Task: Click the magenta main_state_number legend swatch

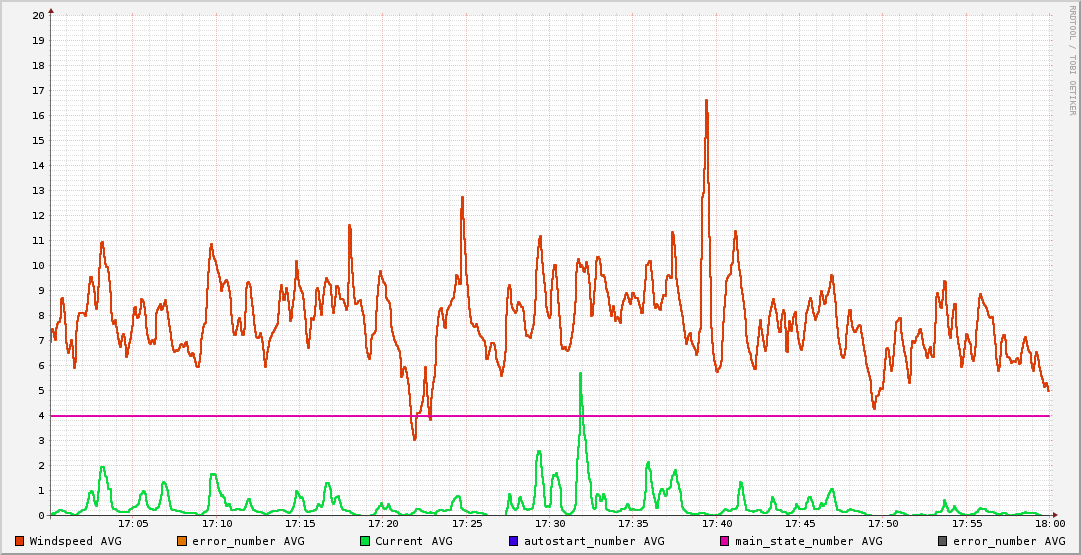Action: point(725,541)
